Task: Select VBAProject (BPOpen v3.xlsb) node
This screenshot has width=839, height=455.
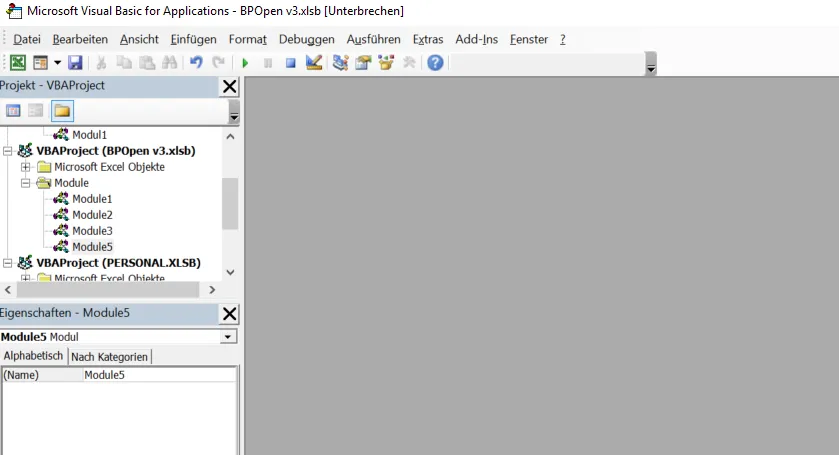Action: pyautogui.click(x=116, y=151)
